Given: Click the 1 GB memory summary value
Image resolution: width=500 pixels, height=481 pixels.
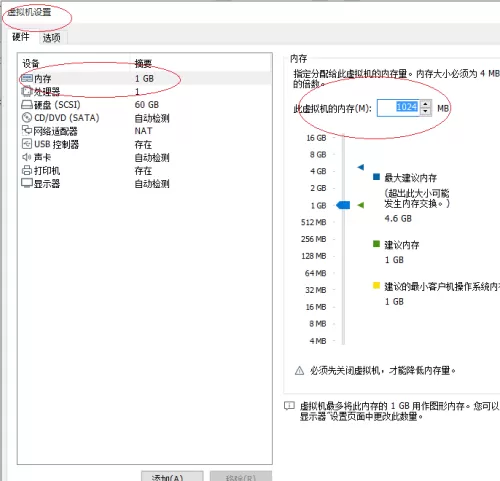Looking at the screenshot, I should tap(144, 79).
